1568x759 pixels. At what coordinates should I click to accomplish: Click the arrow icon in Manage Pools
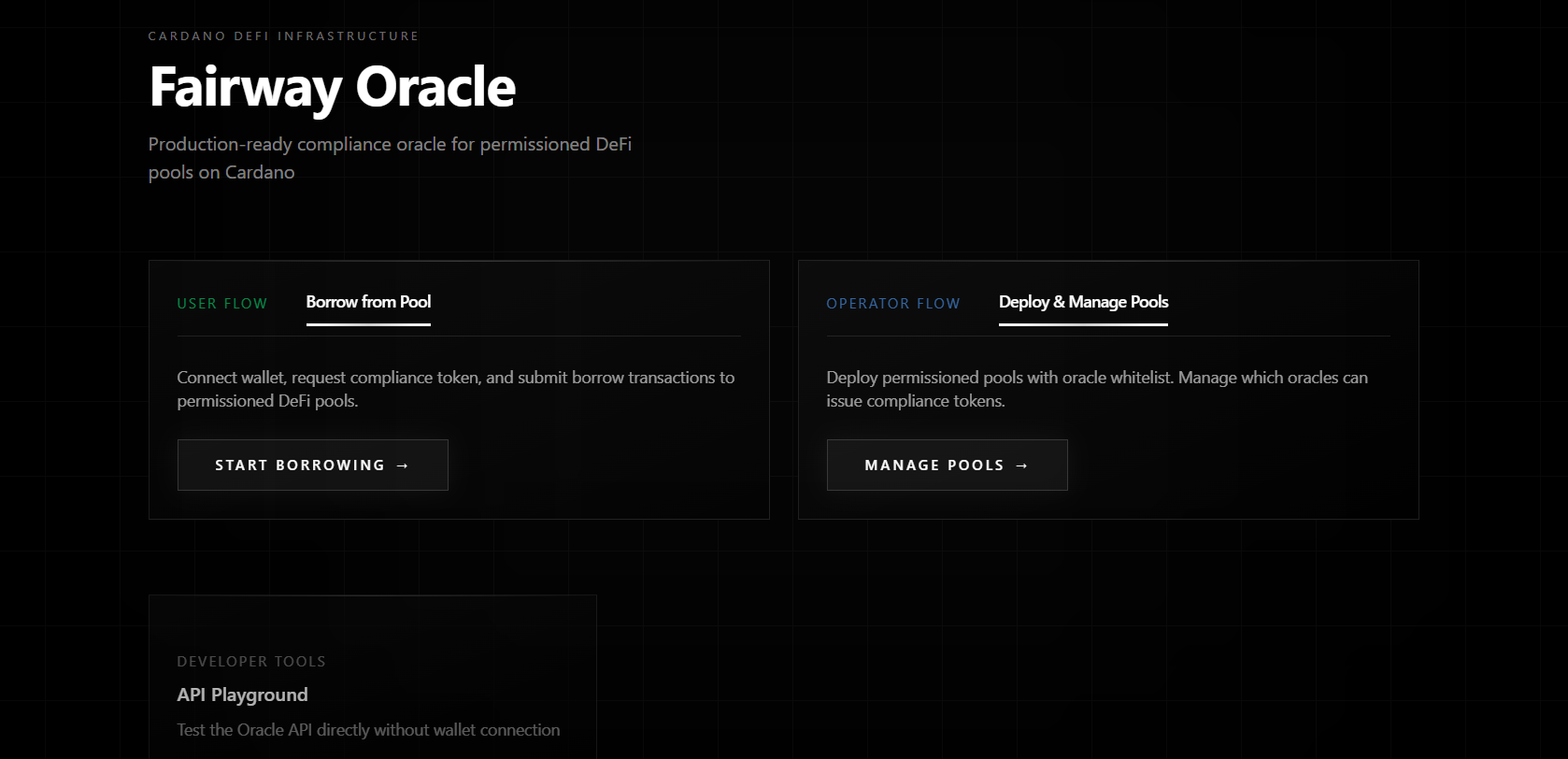click(x=1021, y=465)
